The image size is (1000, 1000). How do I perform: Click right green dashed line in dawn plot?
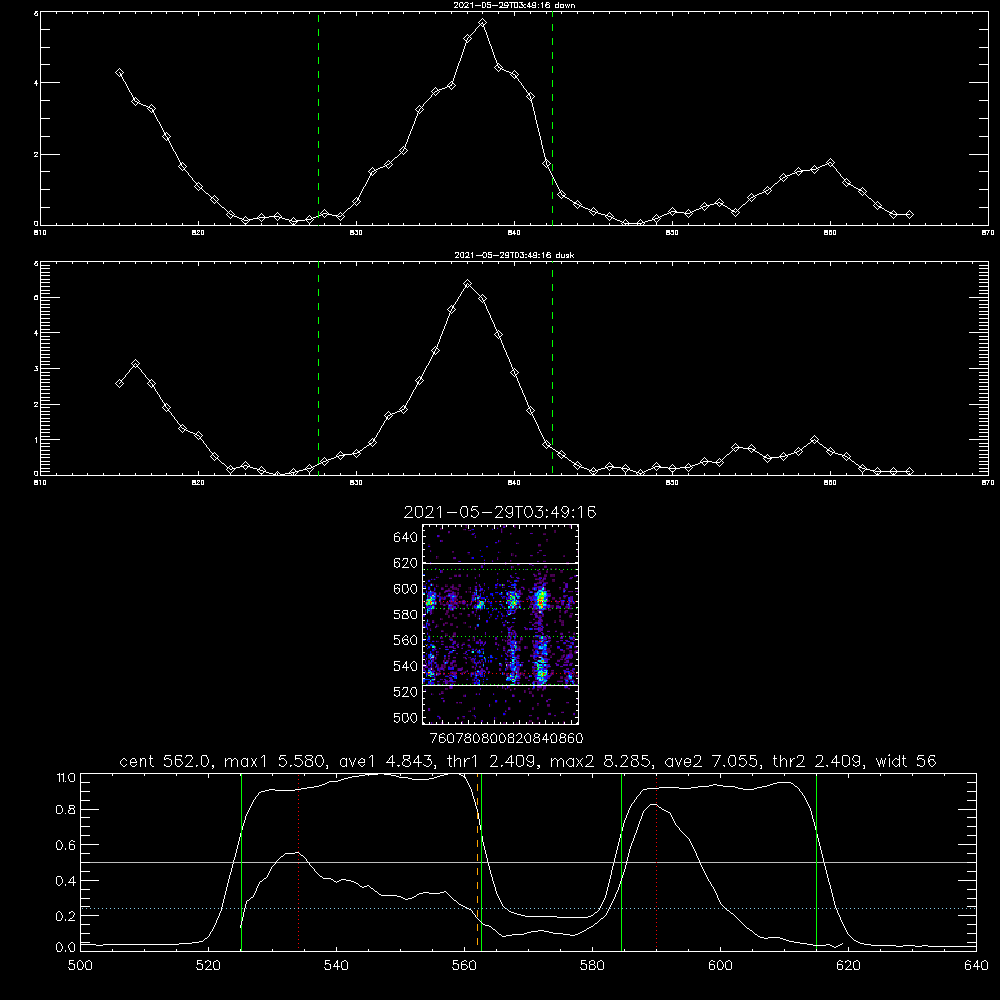tap(552, 119)
